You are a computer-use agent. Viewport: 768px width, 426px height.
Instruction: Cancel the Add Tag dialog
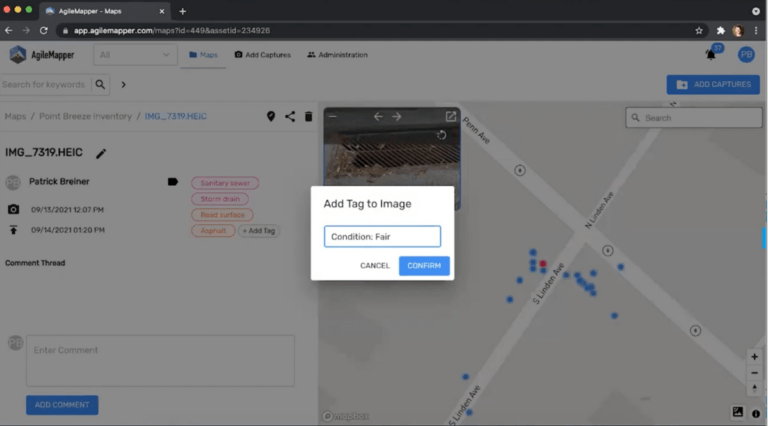click(x=375, y=265)
